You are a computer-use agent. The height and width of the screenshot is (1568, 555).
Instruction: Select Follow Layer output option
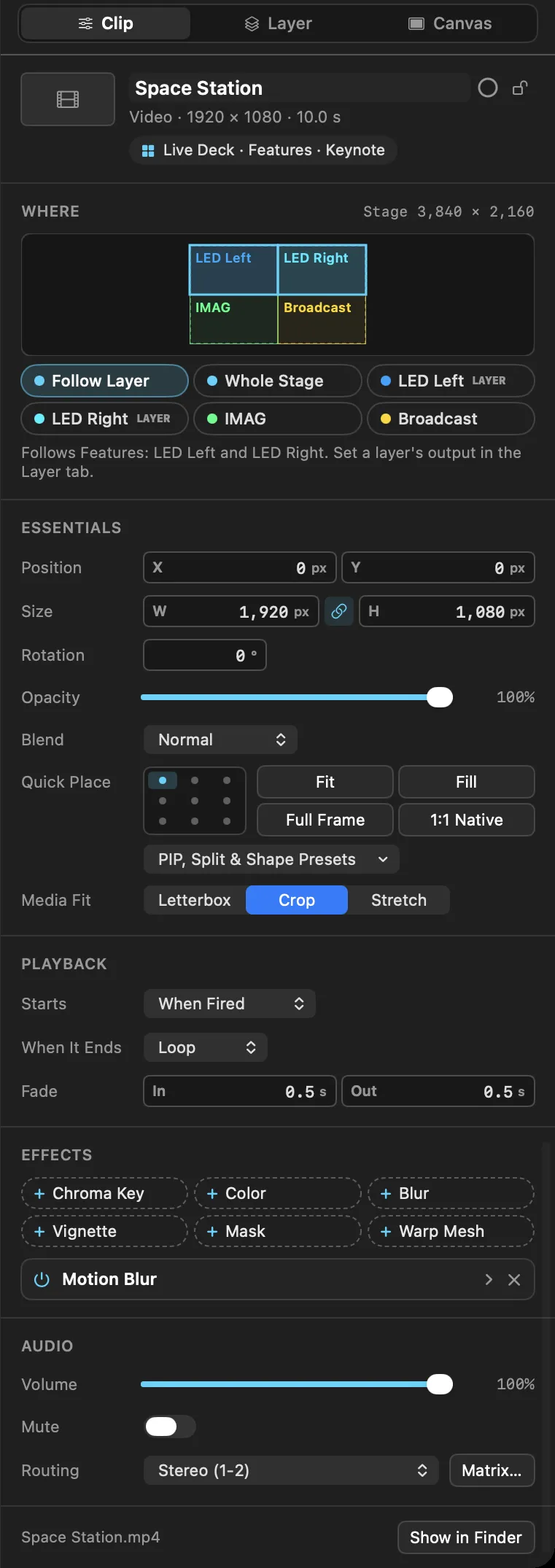[104, 381]
